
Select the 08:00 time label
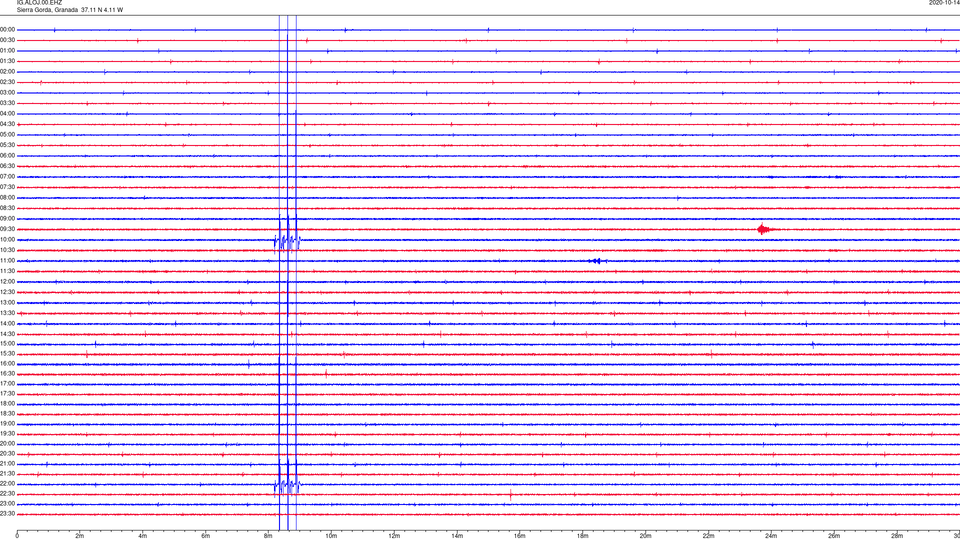point(8,198)
